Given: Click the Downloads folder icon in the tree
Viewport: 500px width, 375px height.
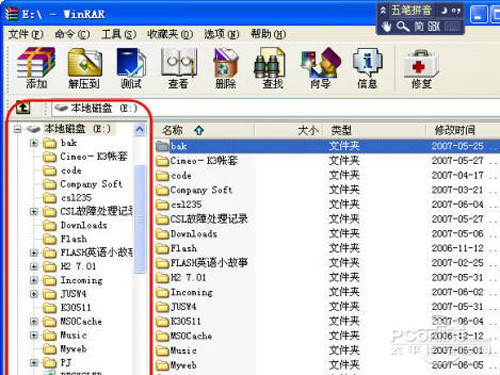Looking at the screenshot, I should pos(50,226).
